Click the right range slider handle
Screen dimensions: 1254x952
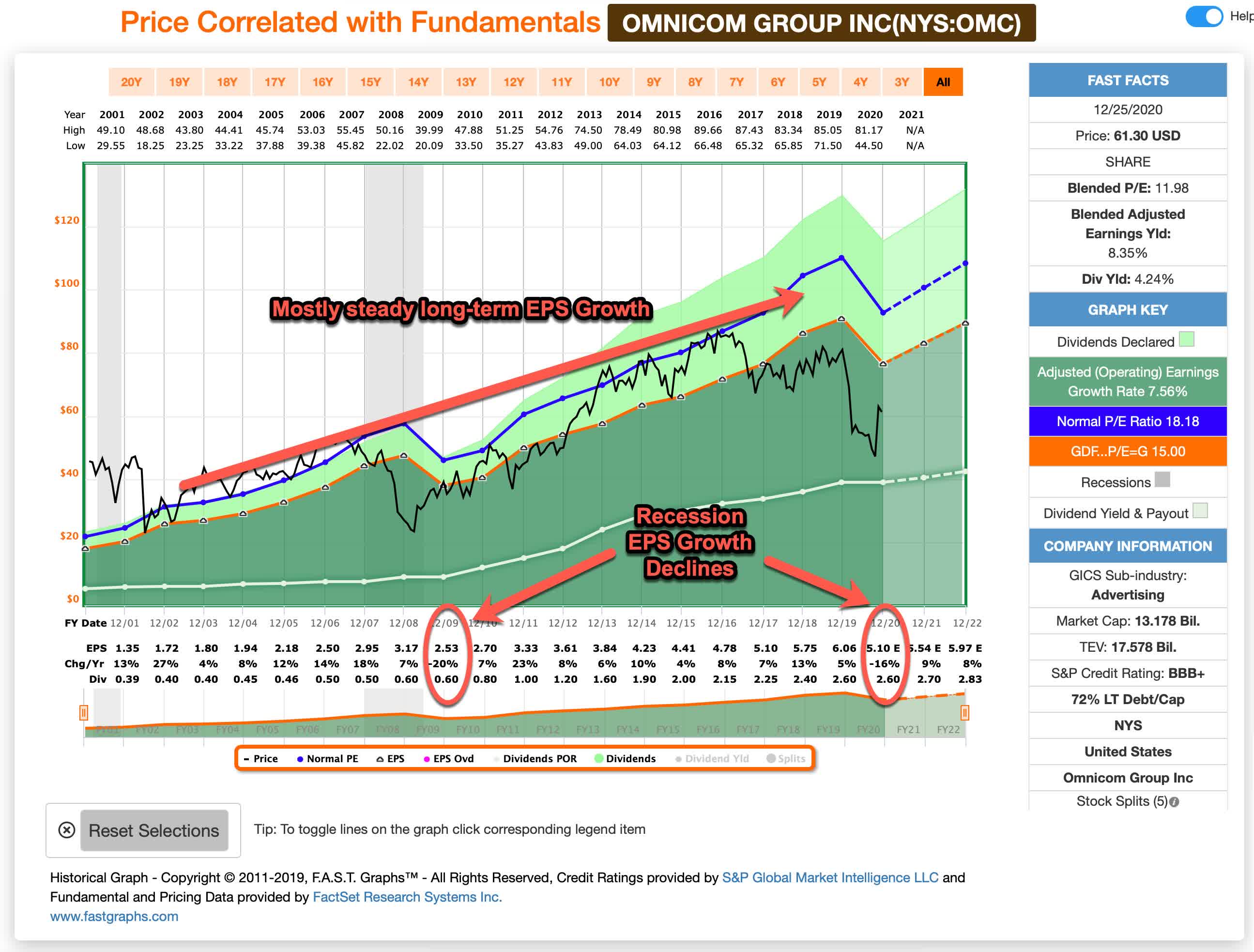tap(964, 713)
